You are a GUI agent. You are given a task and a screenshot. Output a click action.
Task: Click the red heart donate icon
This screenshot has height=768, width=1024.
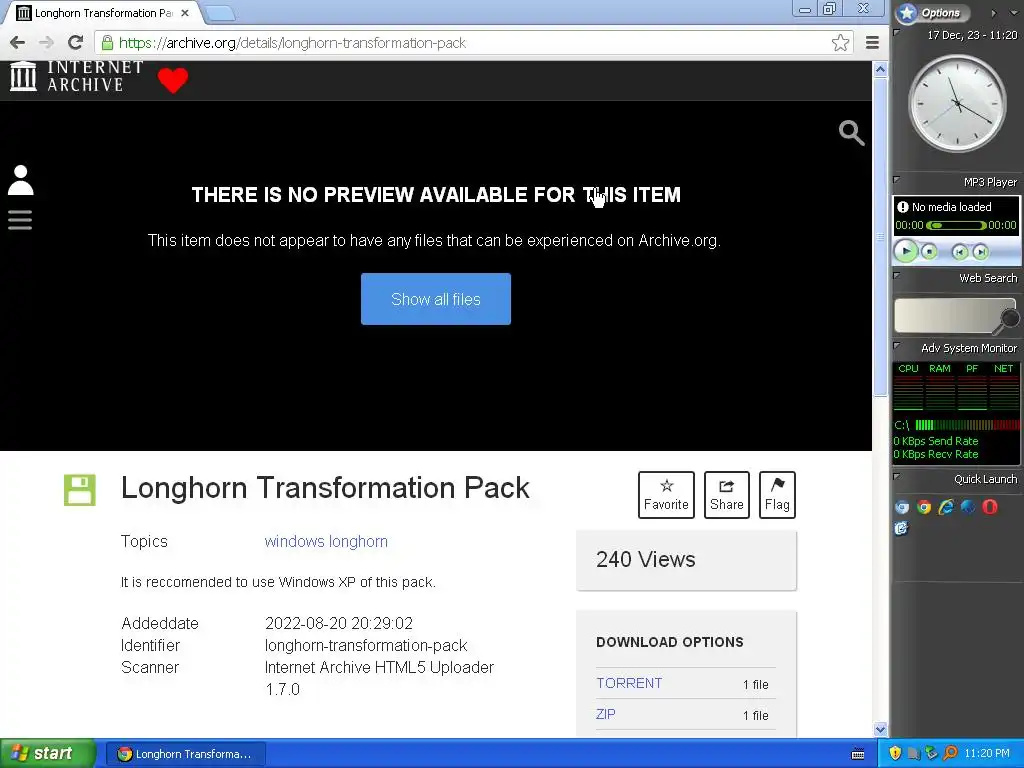click(x=173, y=80)
